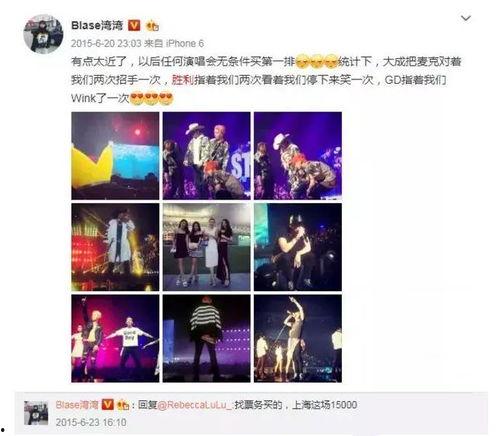Click the 2015-6-23 16:10 reply timestamp

[91, 423]
